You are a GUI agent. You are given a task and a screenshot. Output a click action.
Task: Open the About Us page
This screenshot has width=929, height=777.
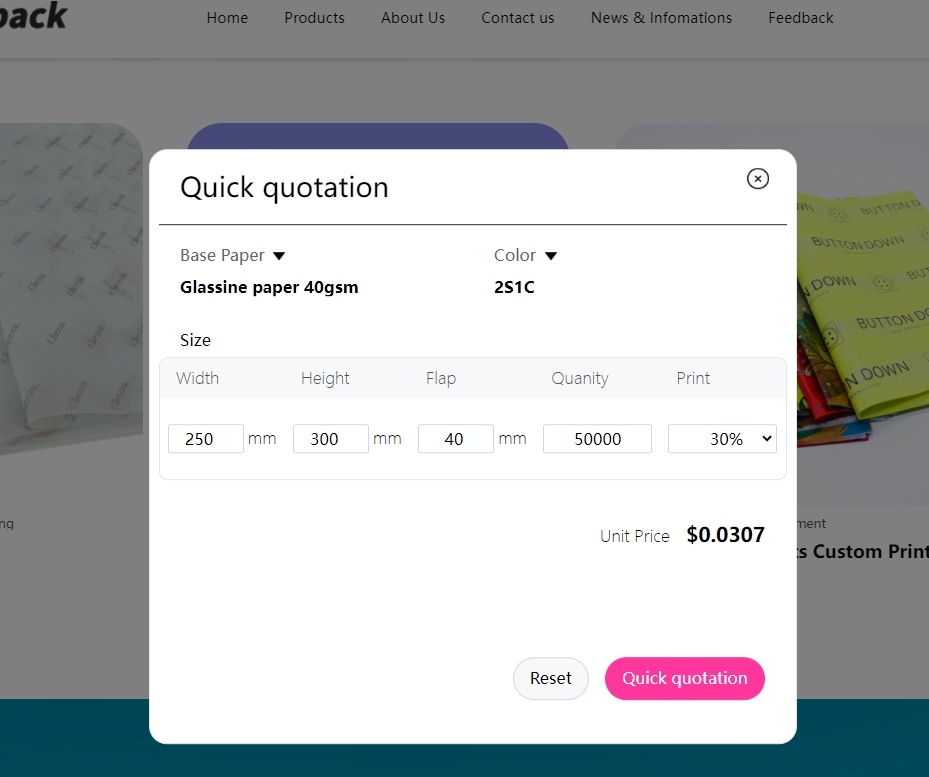click(413, 18)
